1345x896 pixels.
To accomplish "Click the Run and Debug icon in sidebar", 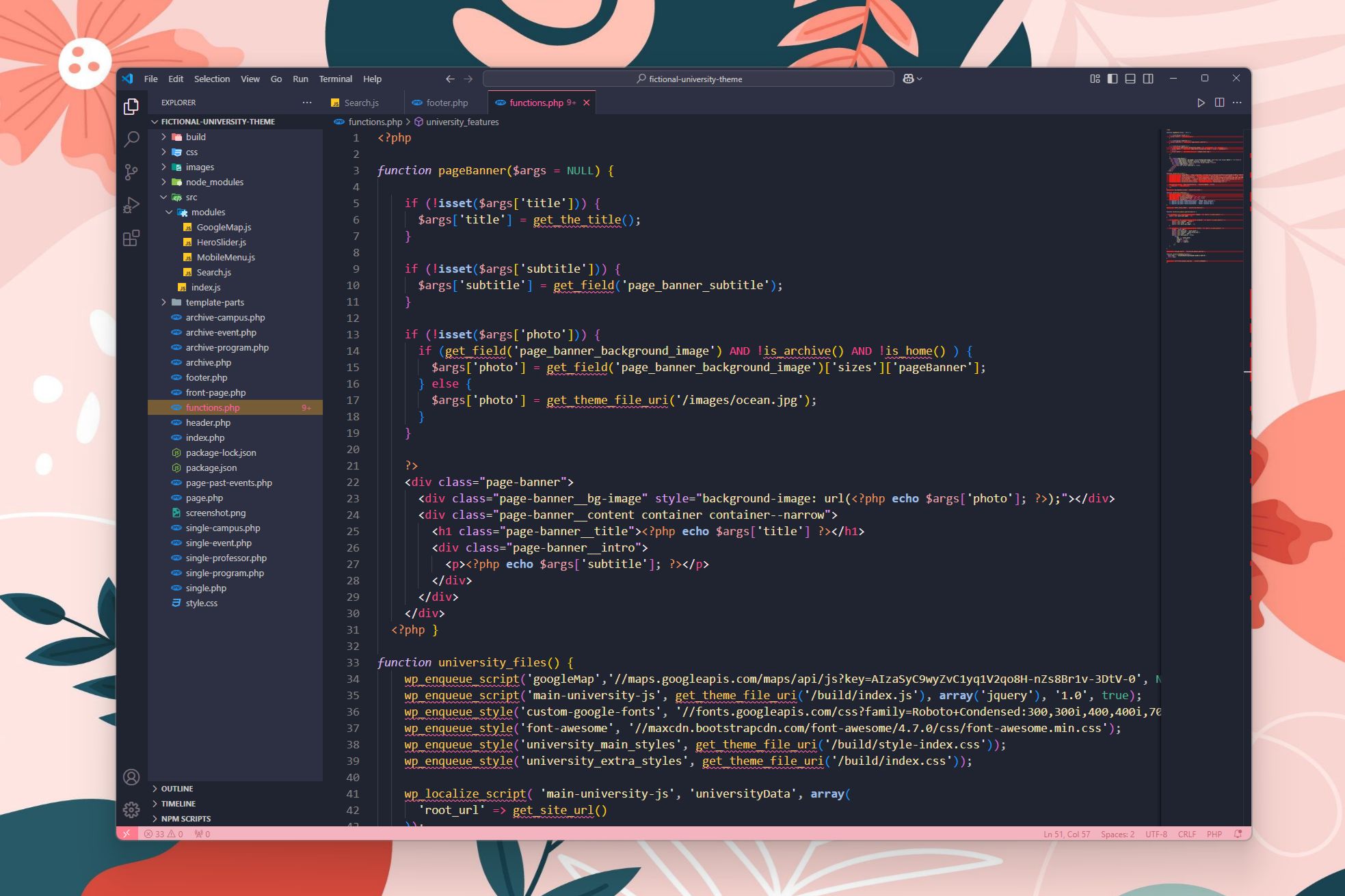I will pos(131,204).
